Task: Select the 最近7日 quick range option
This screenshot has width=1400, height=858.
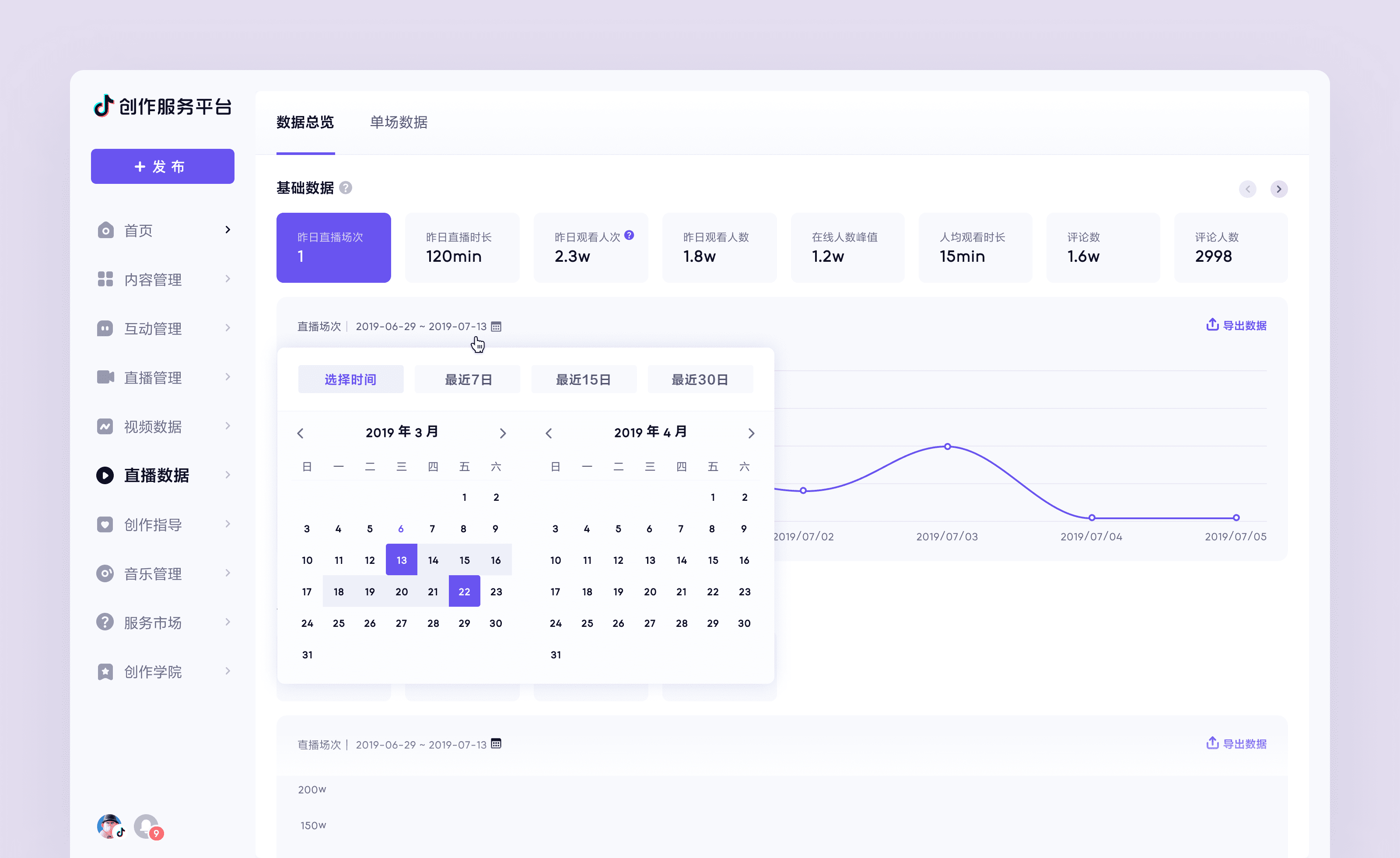Action: click(468, 379)
